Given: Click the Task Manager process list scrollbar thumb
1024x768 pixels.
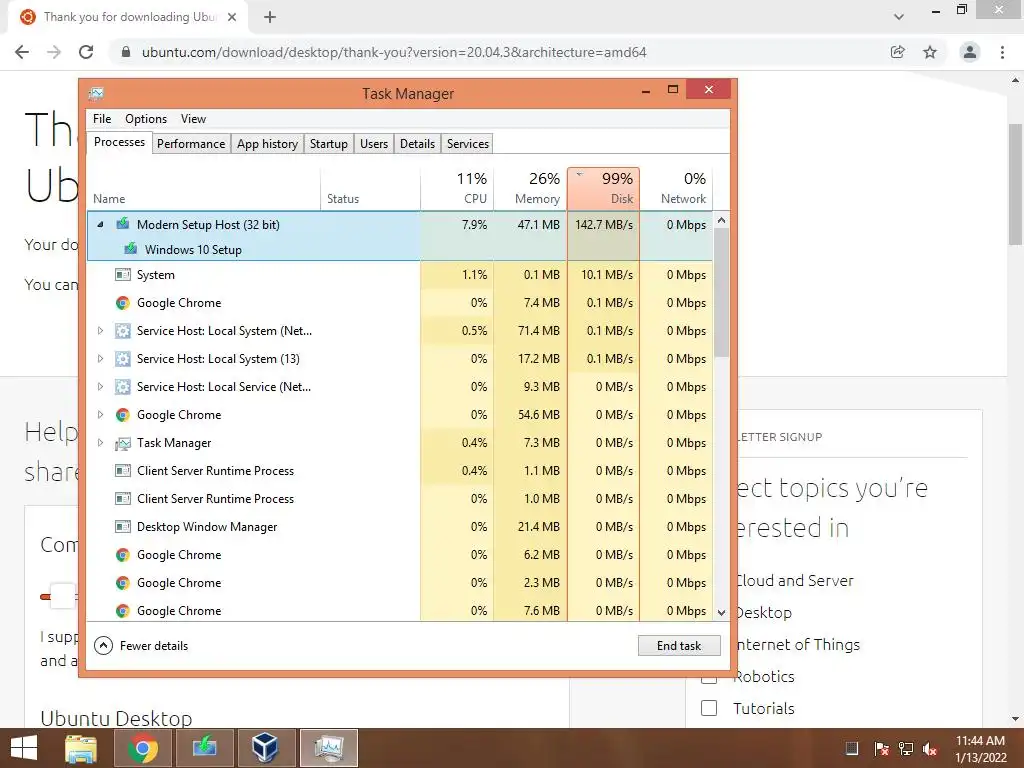Looking at the screenshot, I should pyautogui.click(x=721, y=293).
